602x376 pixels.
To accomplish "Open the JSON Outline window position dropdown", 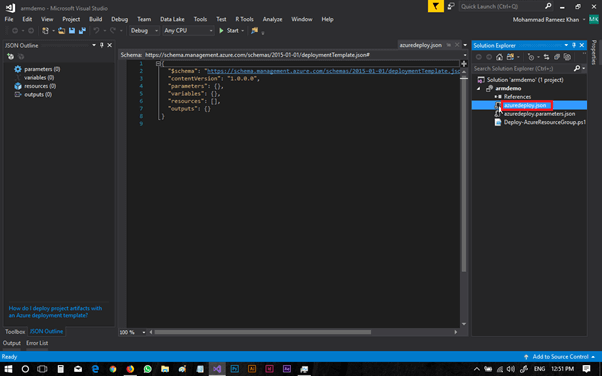I will (94, 45).
